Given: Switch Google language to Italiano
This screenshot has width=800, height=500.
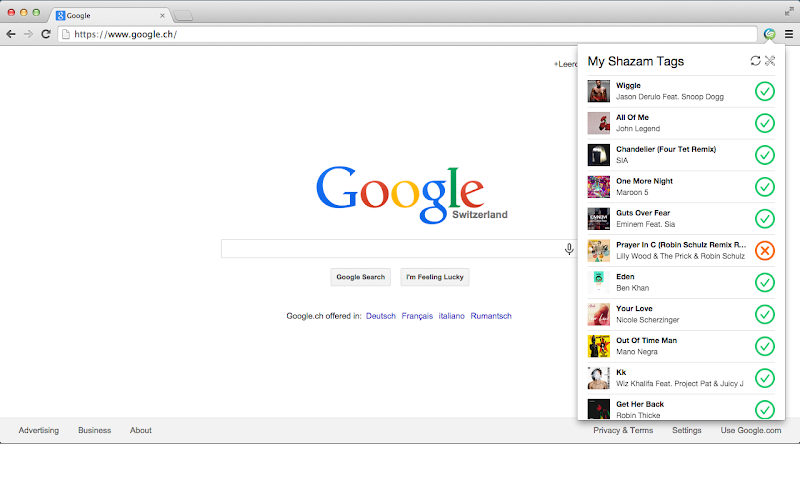Looking at the screenshot, I should point(452,316).
